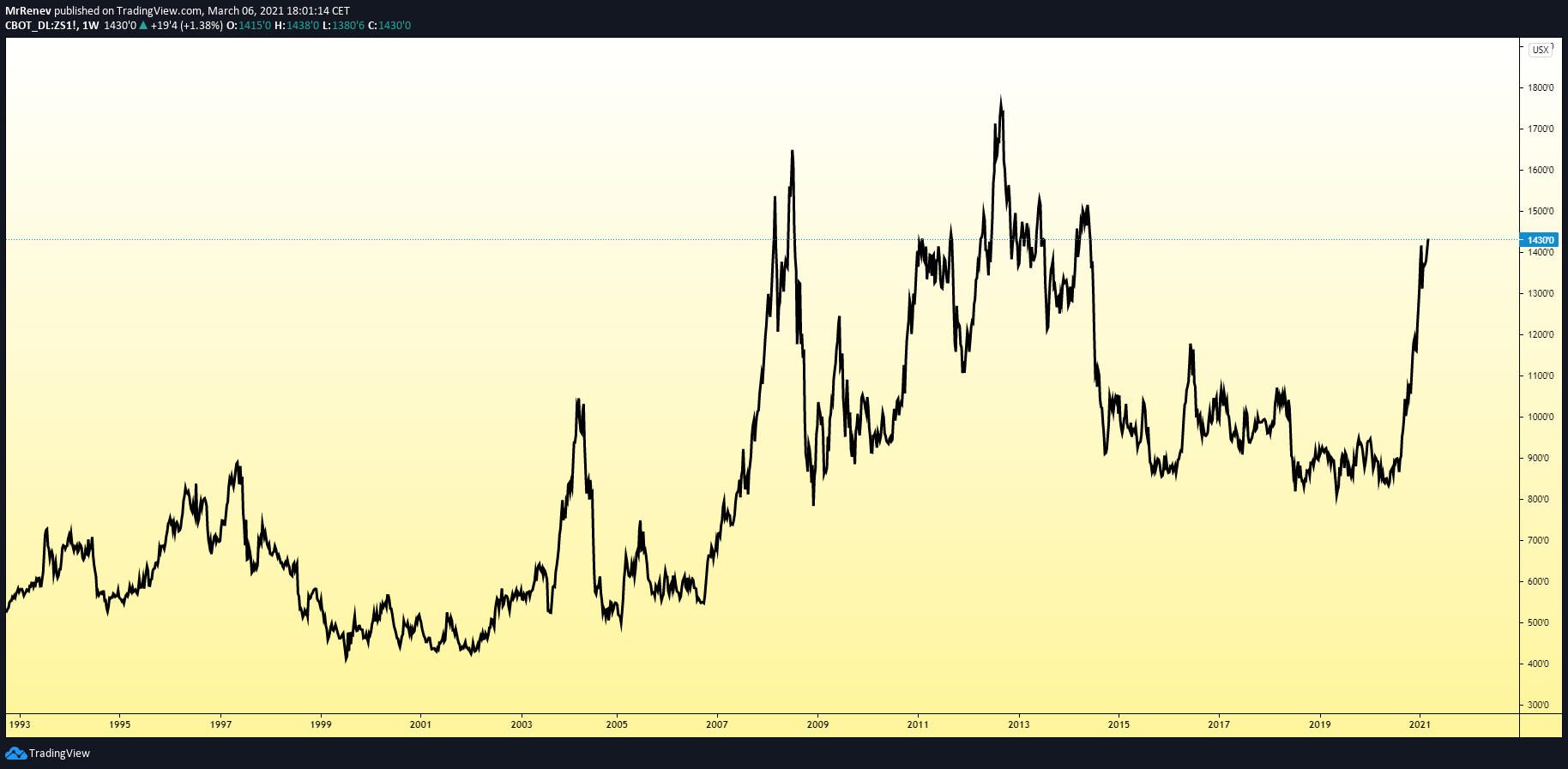
Task: Click the 400'0 price axis label
Action: (x=1539, y=664)
